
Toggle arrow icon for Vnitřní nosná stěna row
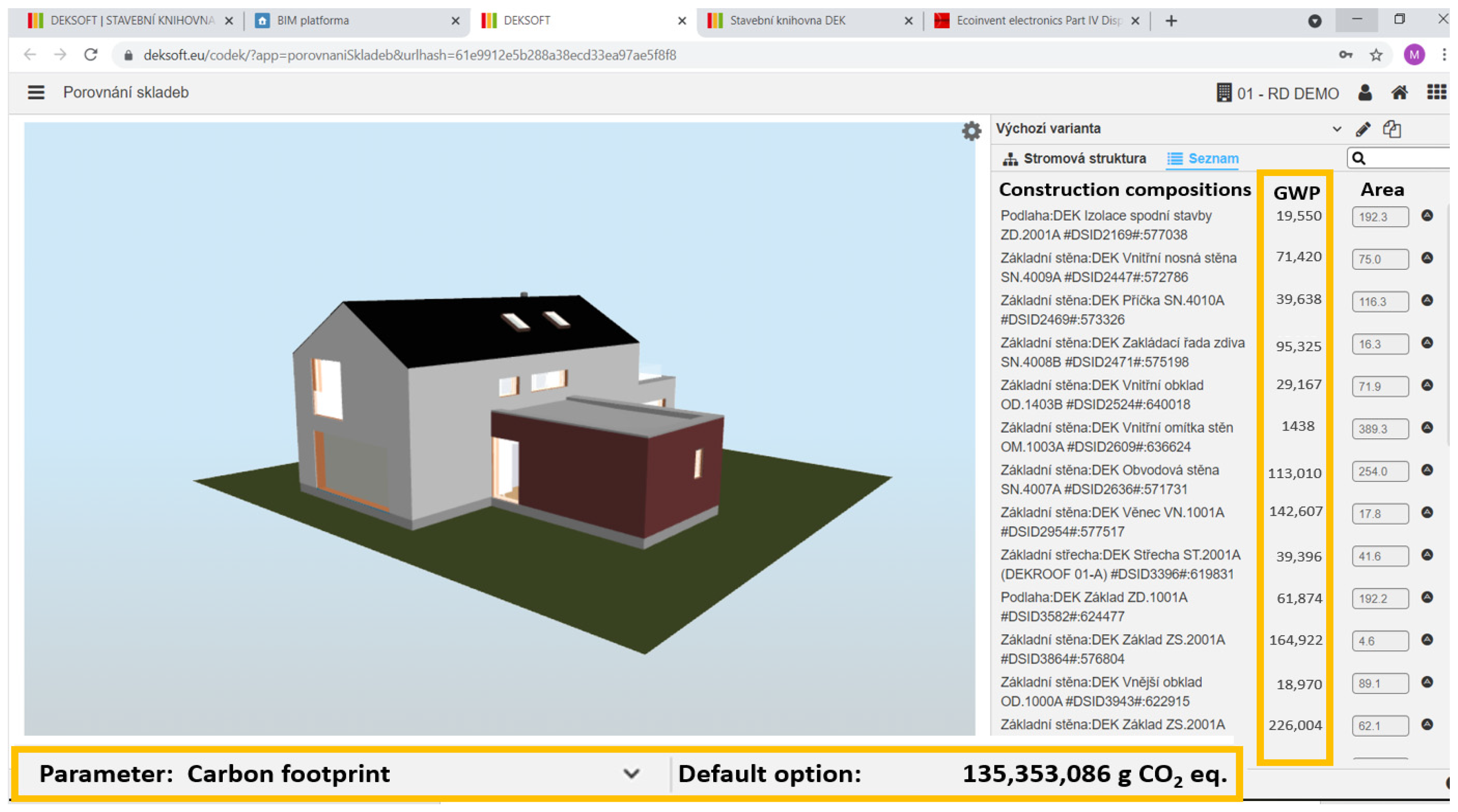[1427, 258]
